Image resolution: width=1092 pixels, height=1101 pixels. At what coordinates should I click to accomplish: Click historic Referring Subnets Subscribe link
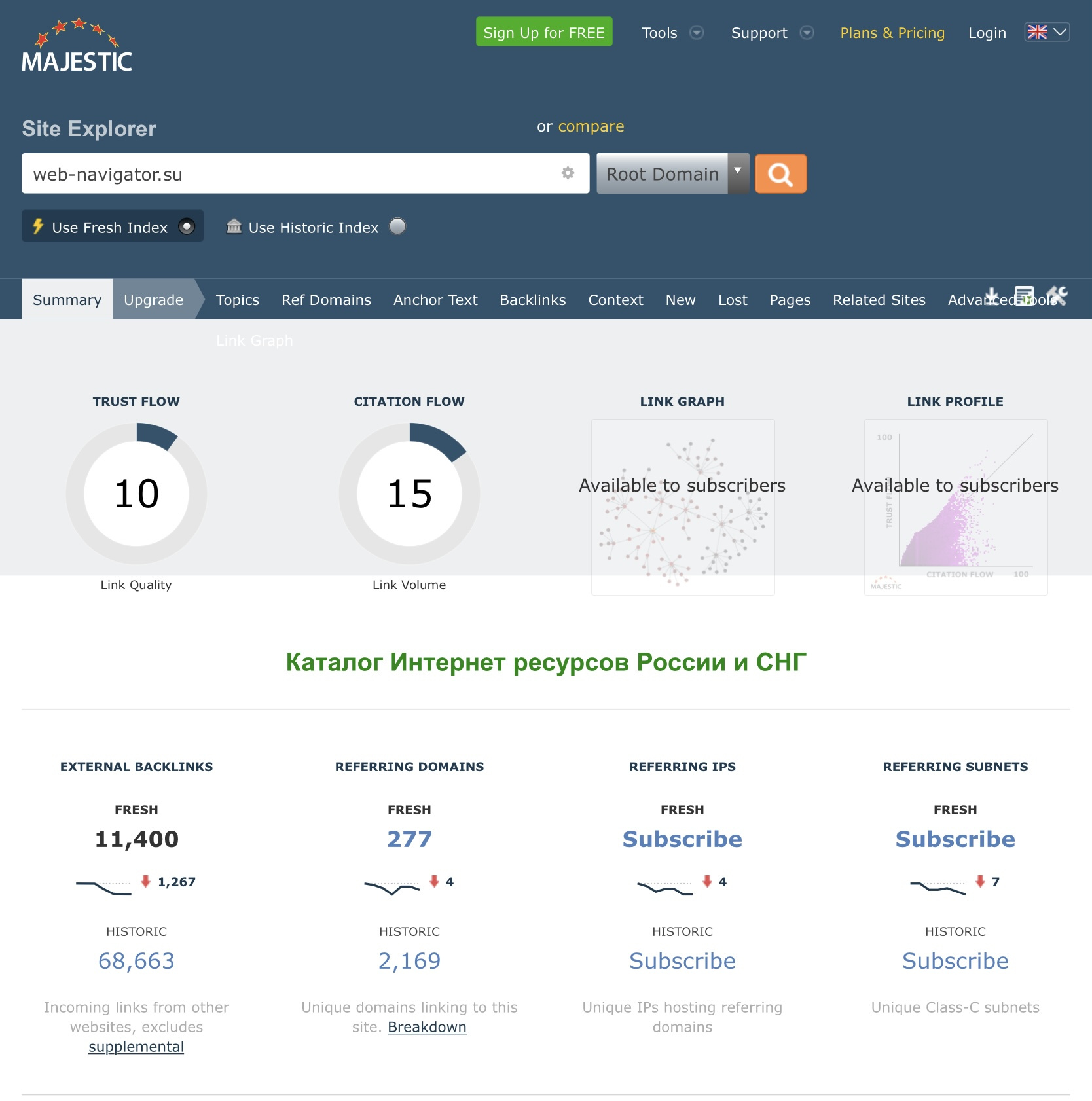coord(955,960)
